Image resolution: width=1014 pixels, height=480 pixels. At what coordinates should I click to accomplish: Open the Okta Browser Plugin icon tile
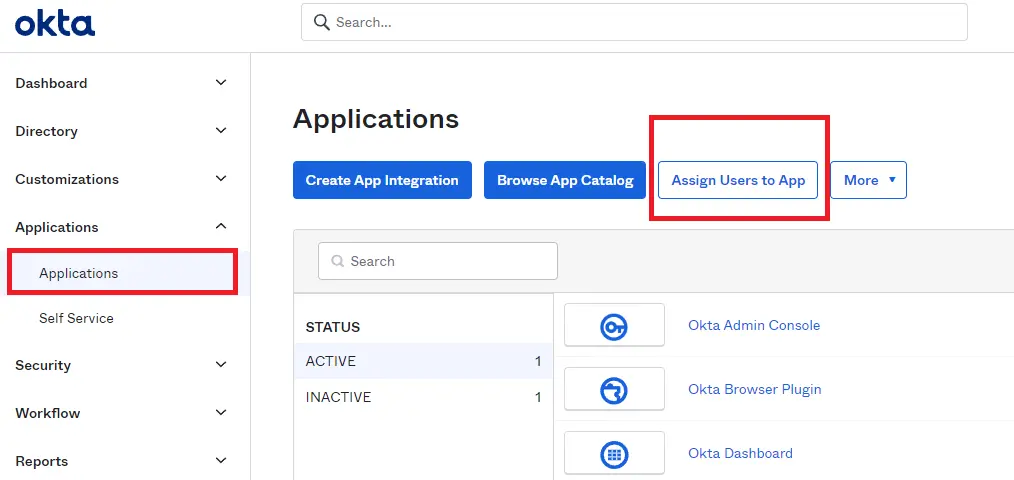614,389
